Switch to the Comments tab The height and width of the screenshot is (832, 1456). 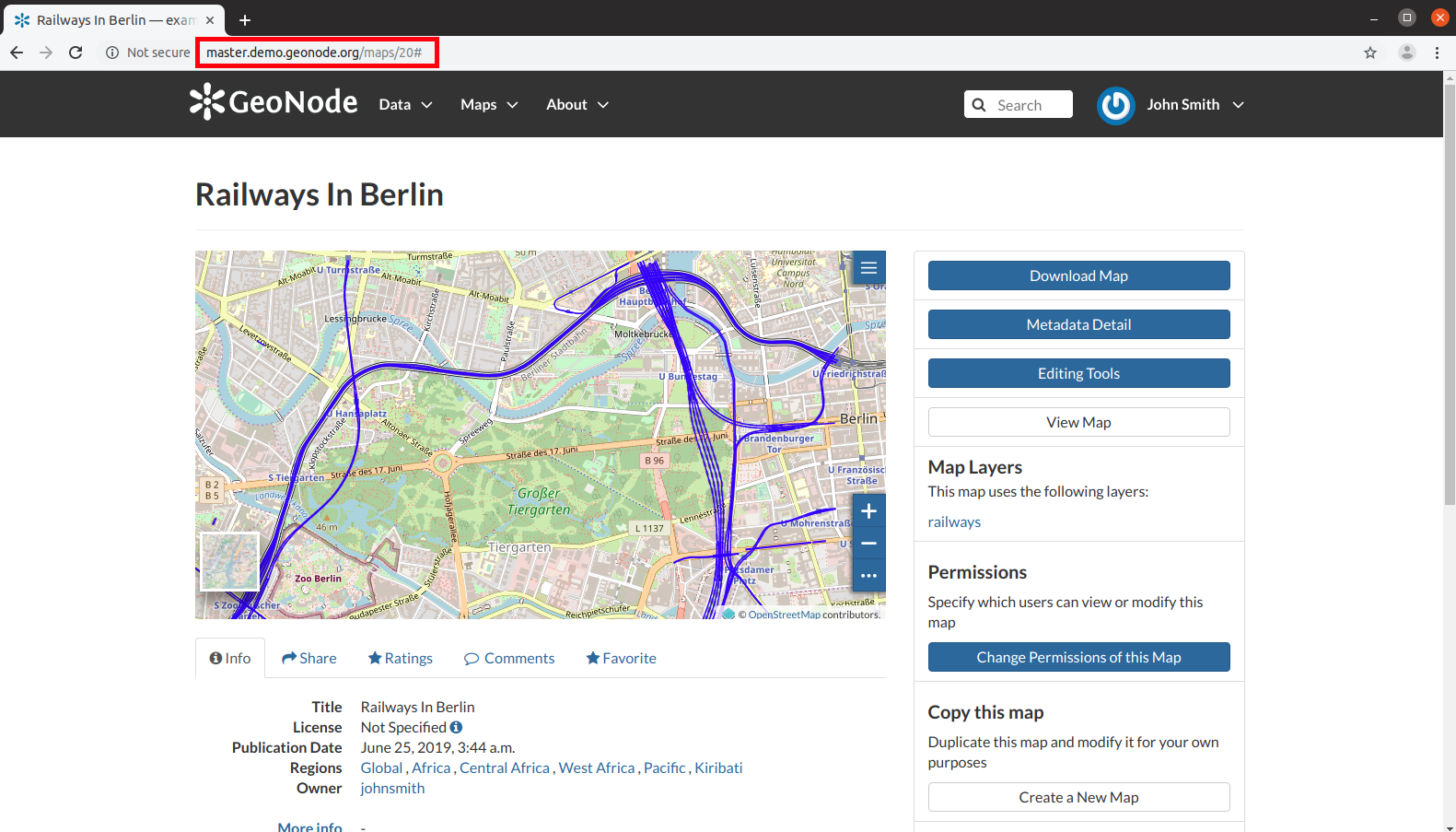(x=509, y=658)
